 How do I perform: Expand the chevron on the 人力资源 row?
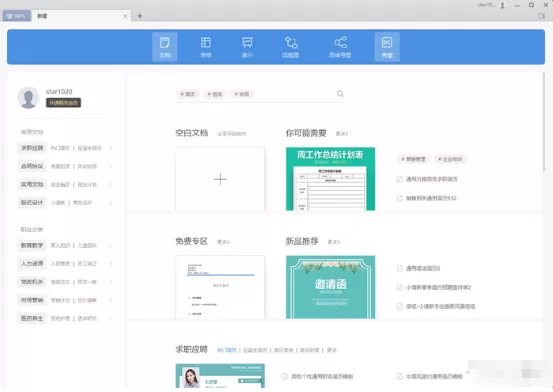click(x=111, y=264)
